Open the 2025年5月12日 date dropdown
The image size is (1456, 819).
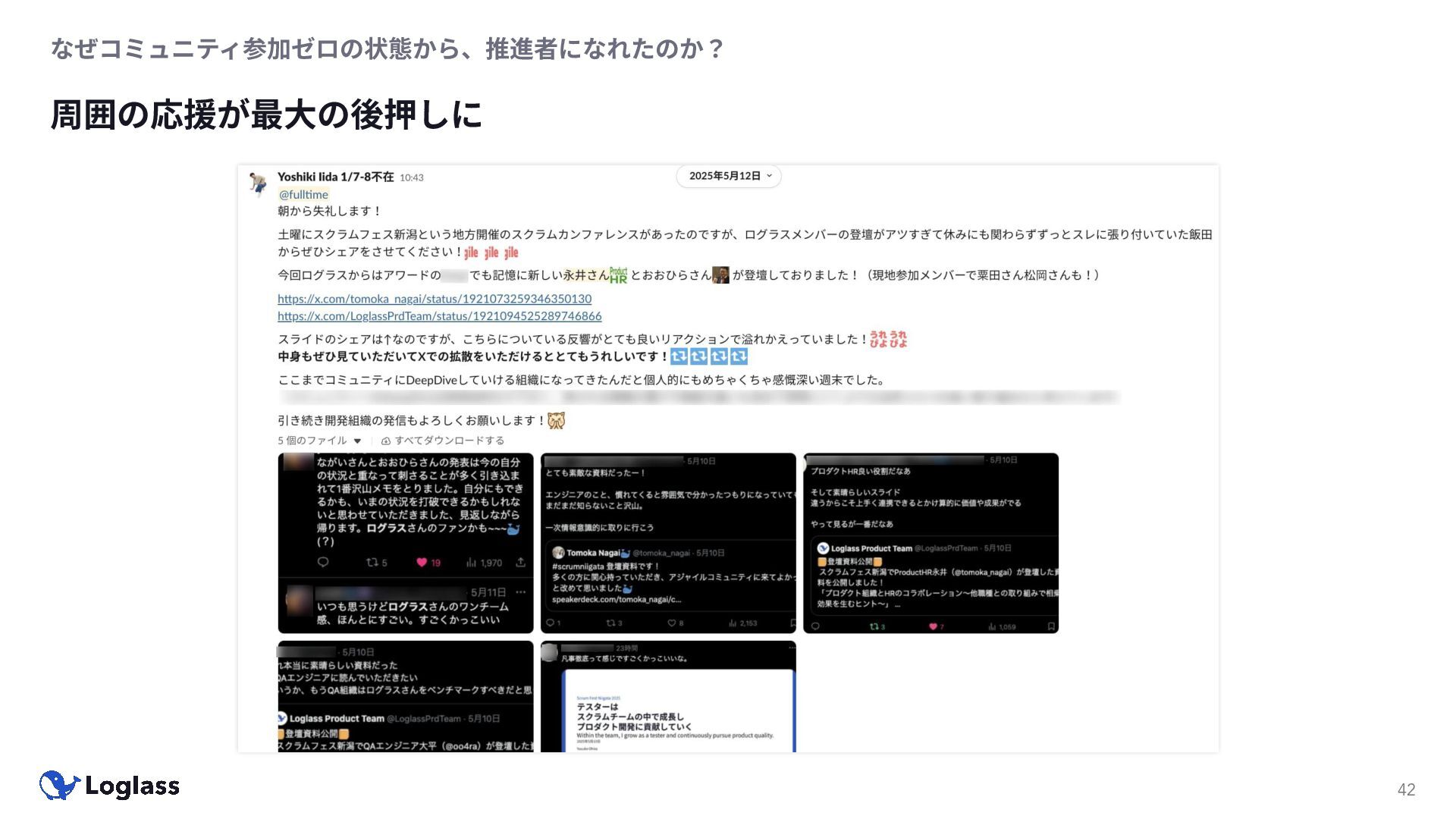(728, 176)
